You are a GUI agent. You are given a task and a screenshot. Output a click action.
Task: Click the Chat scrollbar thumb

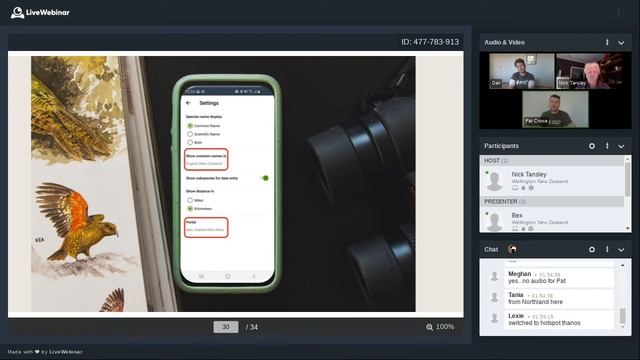point(622,316)
